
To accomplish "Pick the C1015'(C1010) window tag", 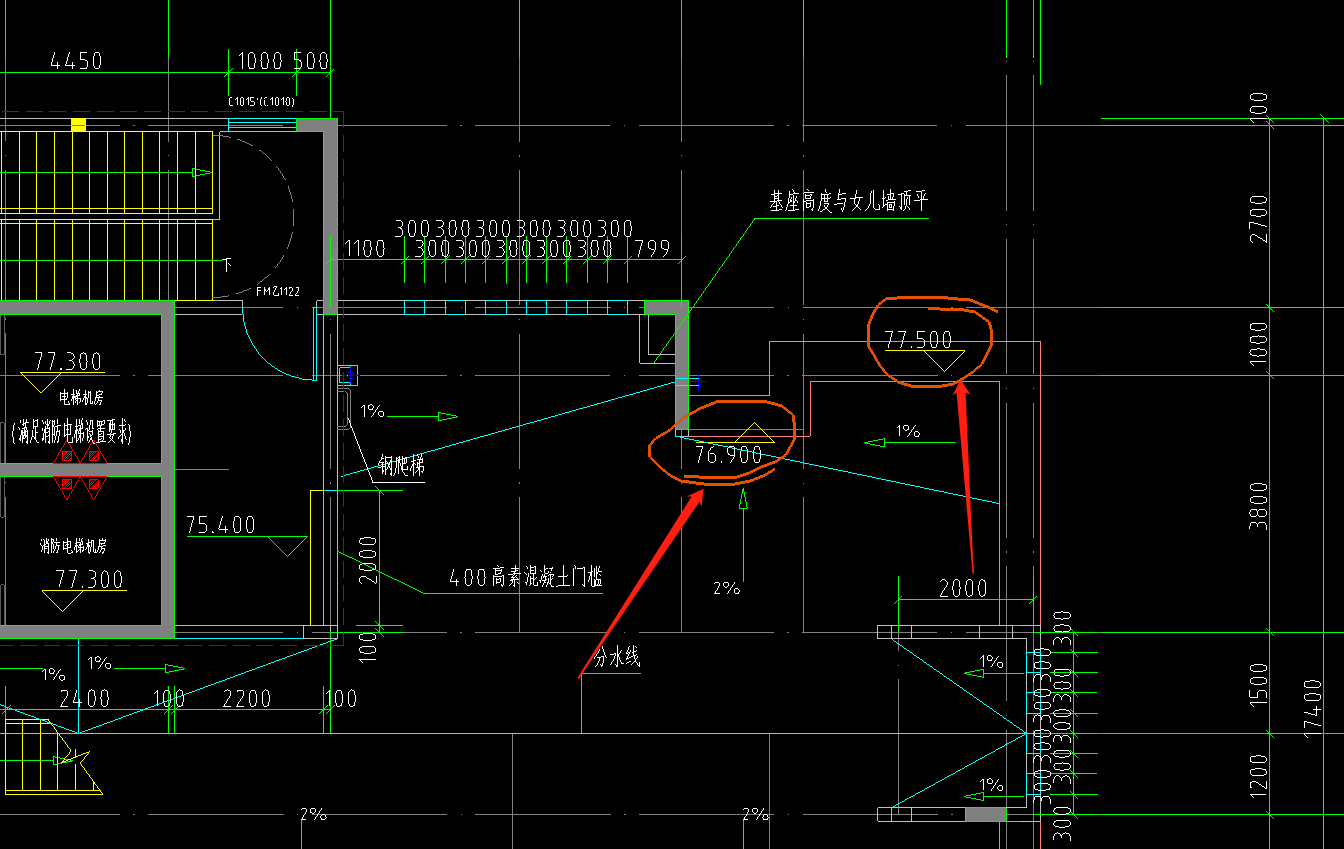I will pos(261,101).
